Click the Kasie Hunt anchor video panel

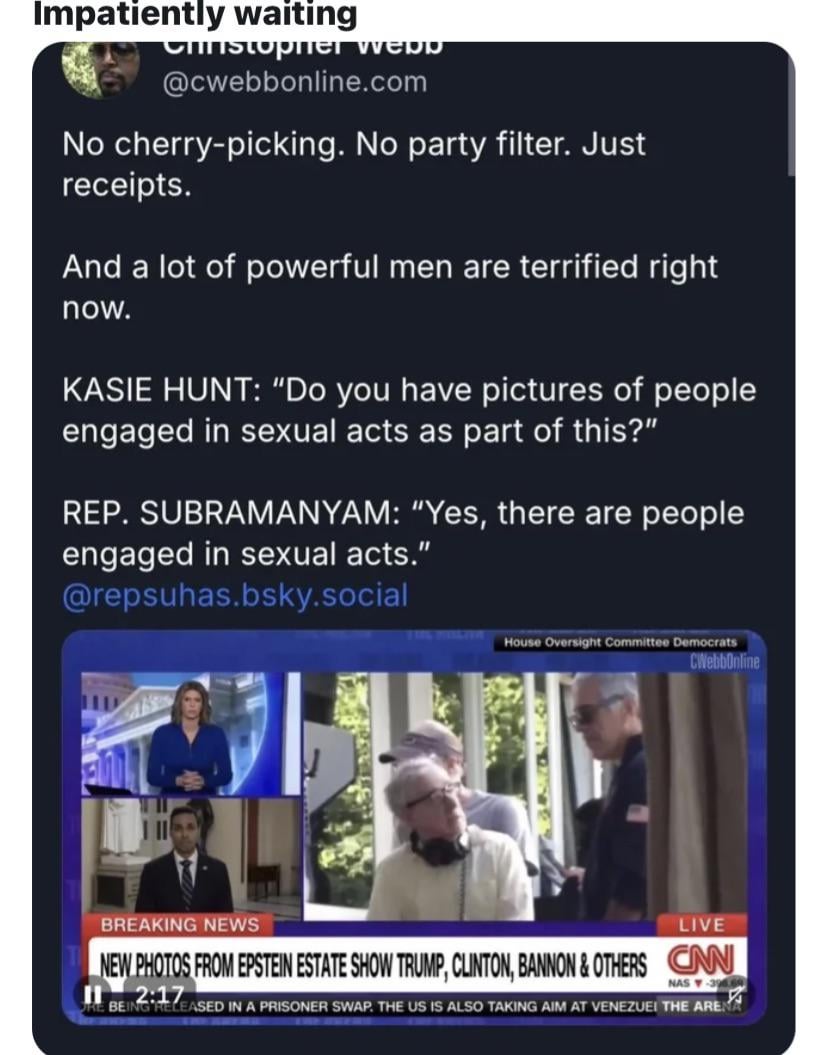(x=191, y=733)
